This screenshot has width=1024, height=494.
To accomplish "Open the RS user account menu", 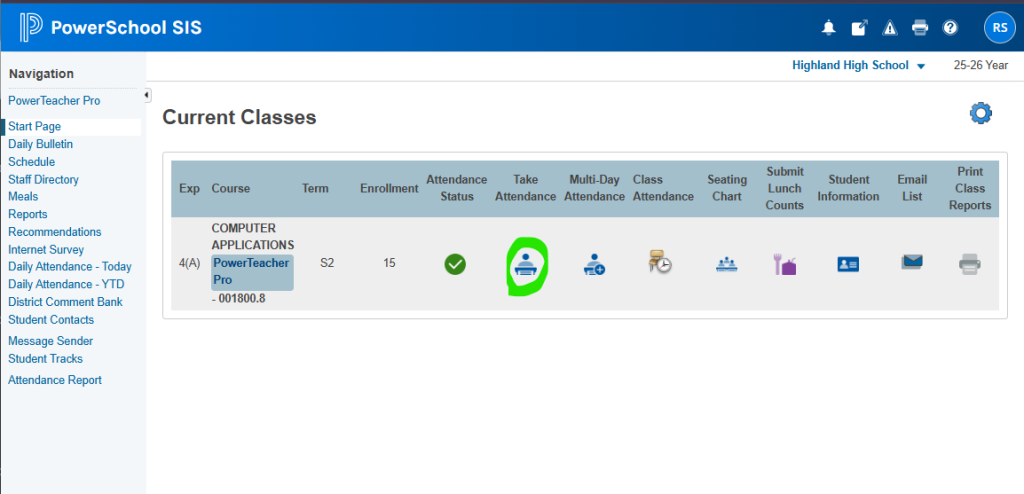I will 999,28.
